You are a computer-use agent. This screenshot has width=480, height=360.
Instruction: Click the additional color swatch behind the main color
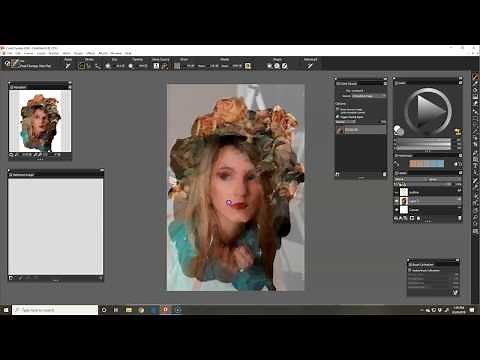coord(401,132)
